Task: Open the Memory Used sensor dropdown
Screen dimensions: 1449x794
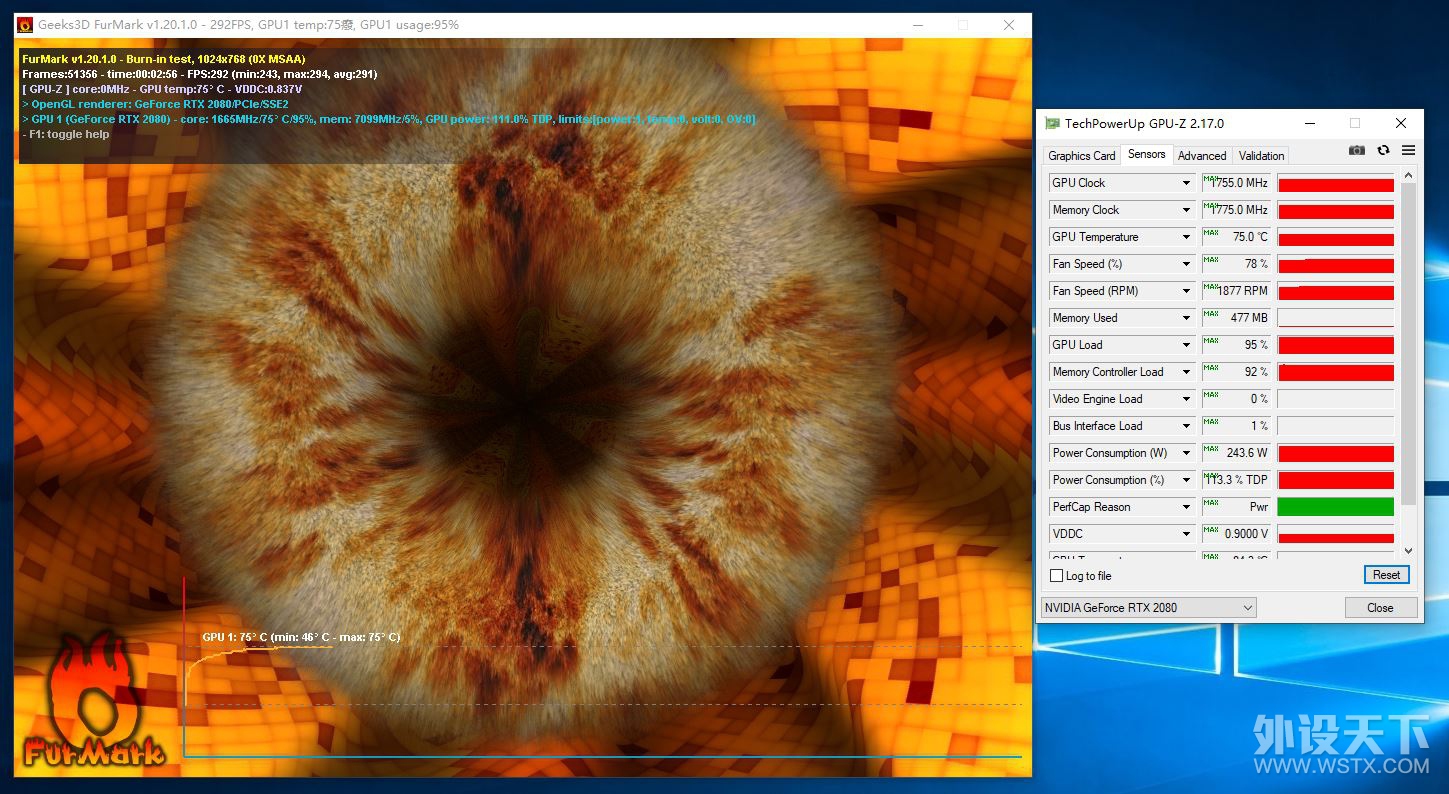Action: point(1187,318)
